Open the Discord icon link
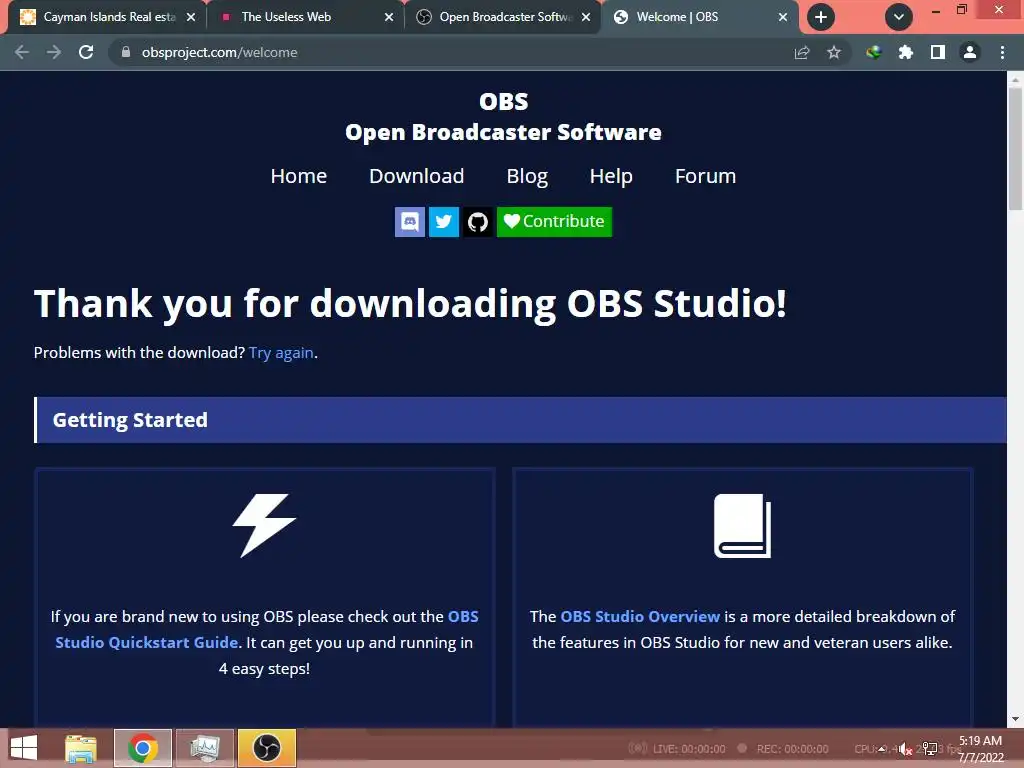1024x768 pixels. tap(409, 222)
